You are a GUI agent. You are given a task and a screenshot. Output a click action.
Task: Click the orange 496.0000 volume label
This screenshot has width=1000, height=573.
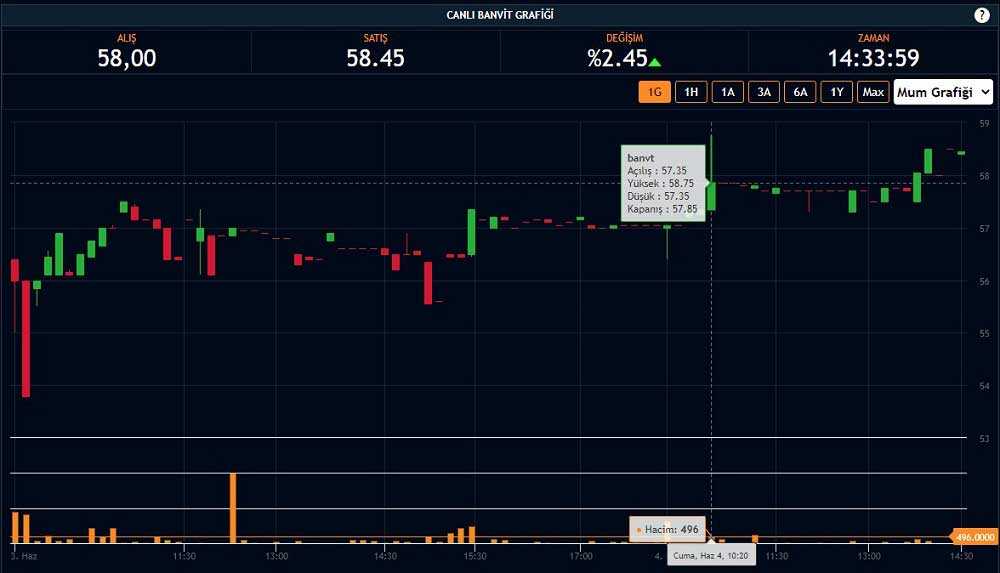(x=974, y=537)
